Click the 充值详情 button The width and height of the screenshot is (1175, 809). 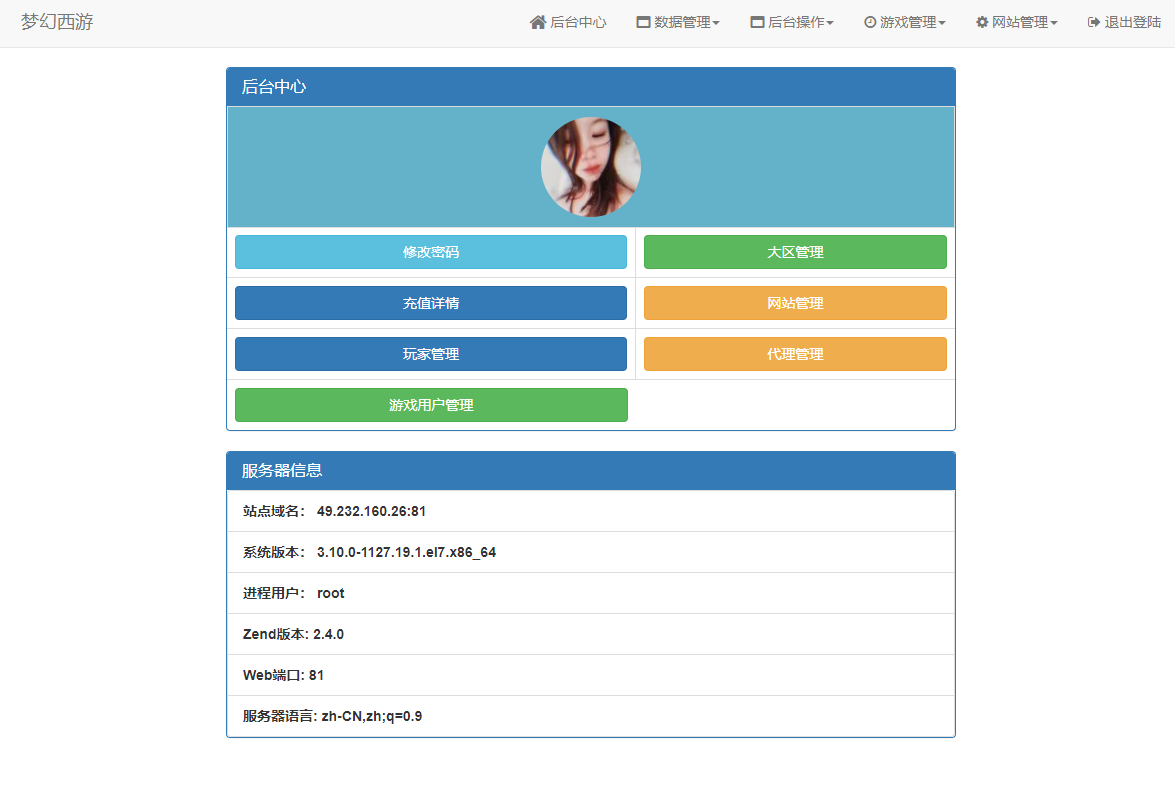[x=431, y=303]
